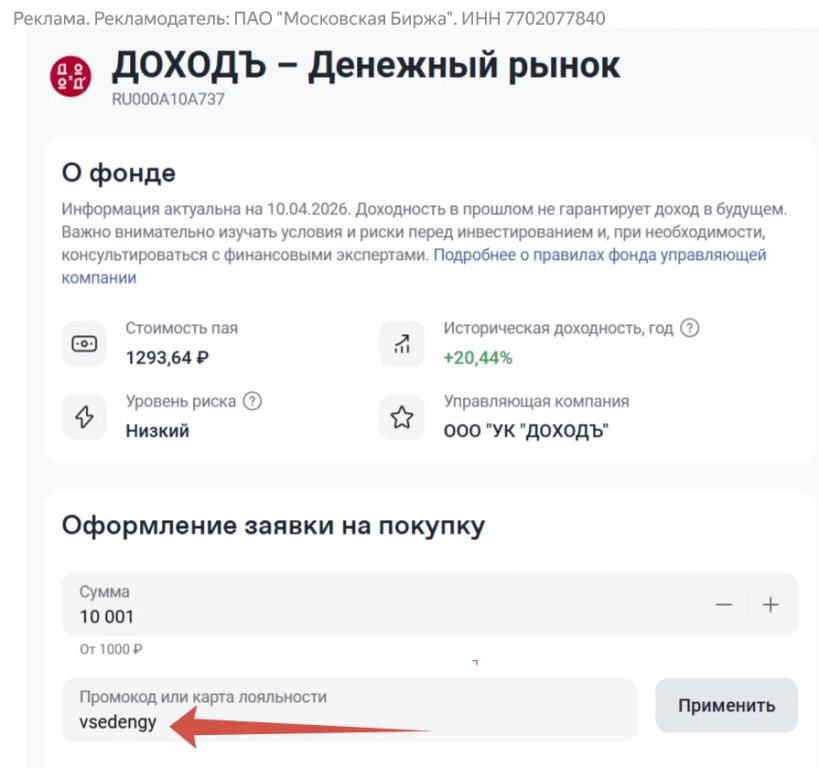Click the banknote icon beside Стоимость пая
819x768 pixels.
click(x=85, y=343)
